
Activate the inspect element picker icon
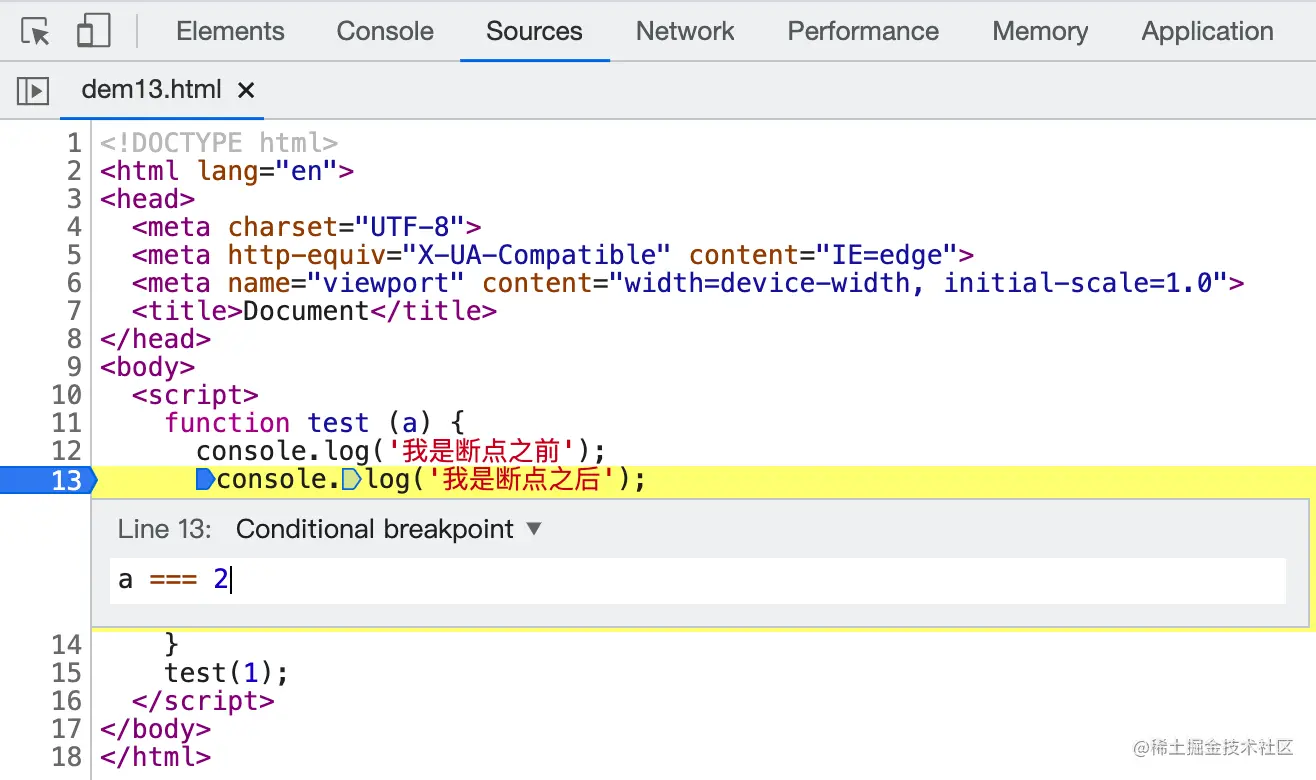35,32
